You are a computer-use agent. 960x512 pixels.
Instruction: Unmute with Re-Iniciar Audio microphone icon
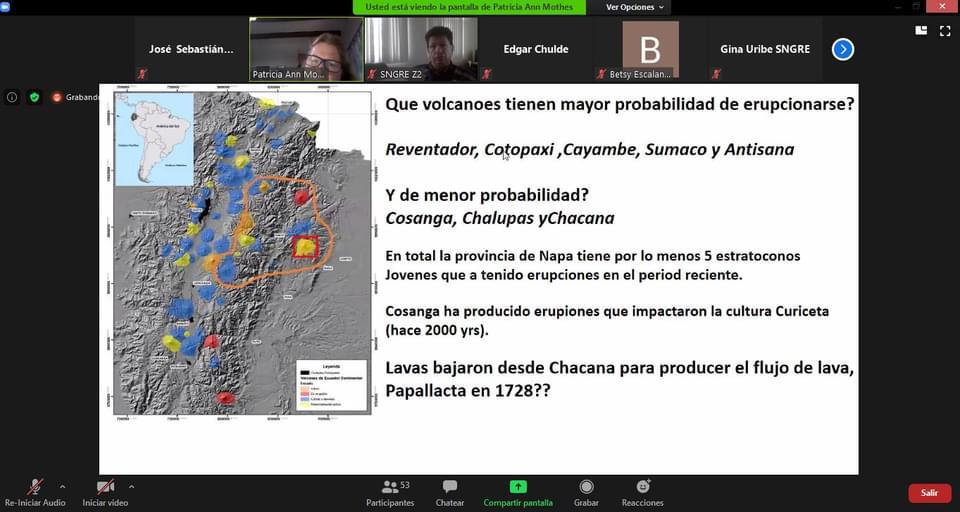(x=35, y=487)
